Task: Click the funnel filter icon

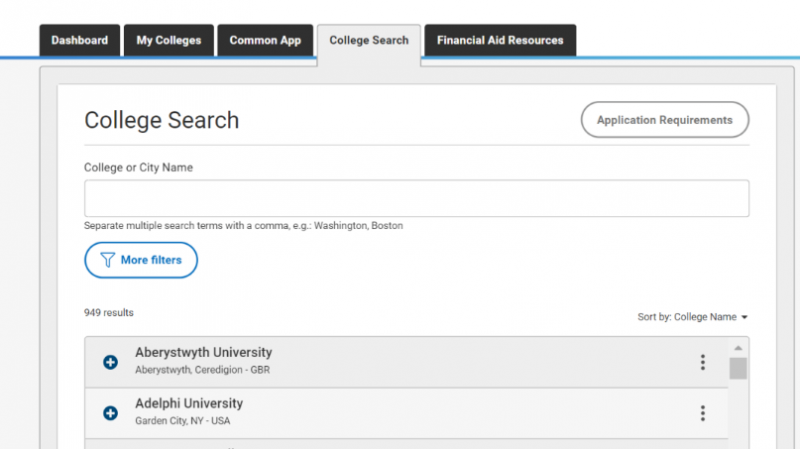Action: point(107,260)
